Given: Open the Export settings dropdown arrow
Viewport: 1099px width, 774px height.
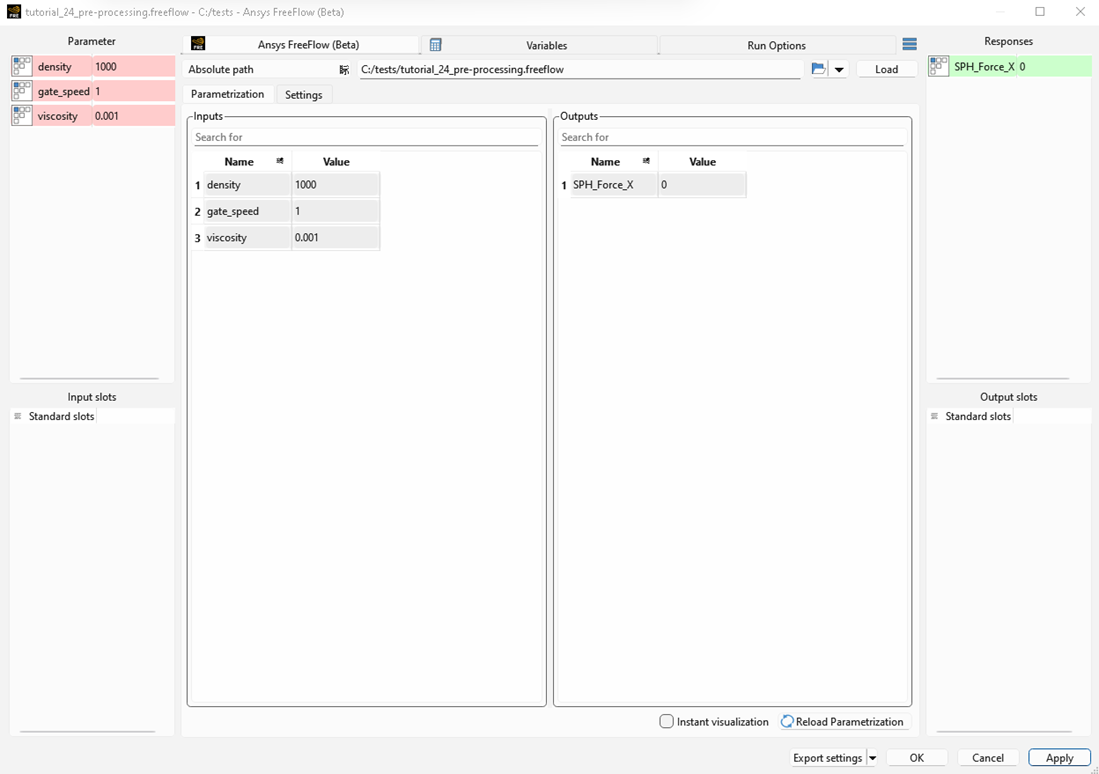Looking at the screenshot, I should click(x=873, y=758).
